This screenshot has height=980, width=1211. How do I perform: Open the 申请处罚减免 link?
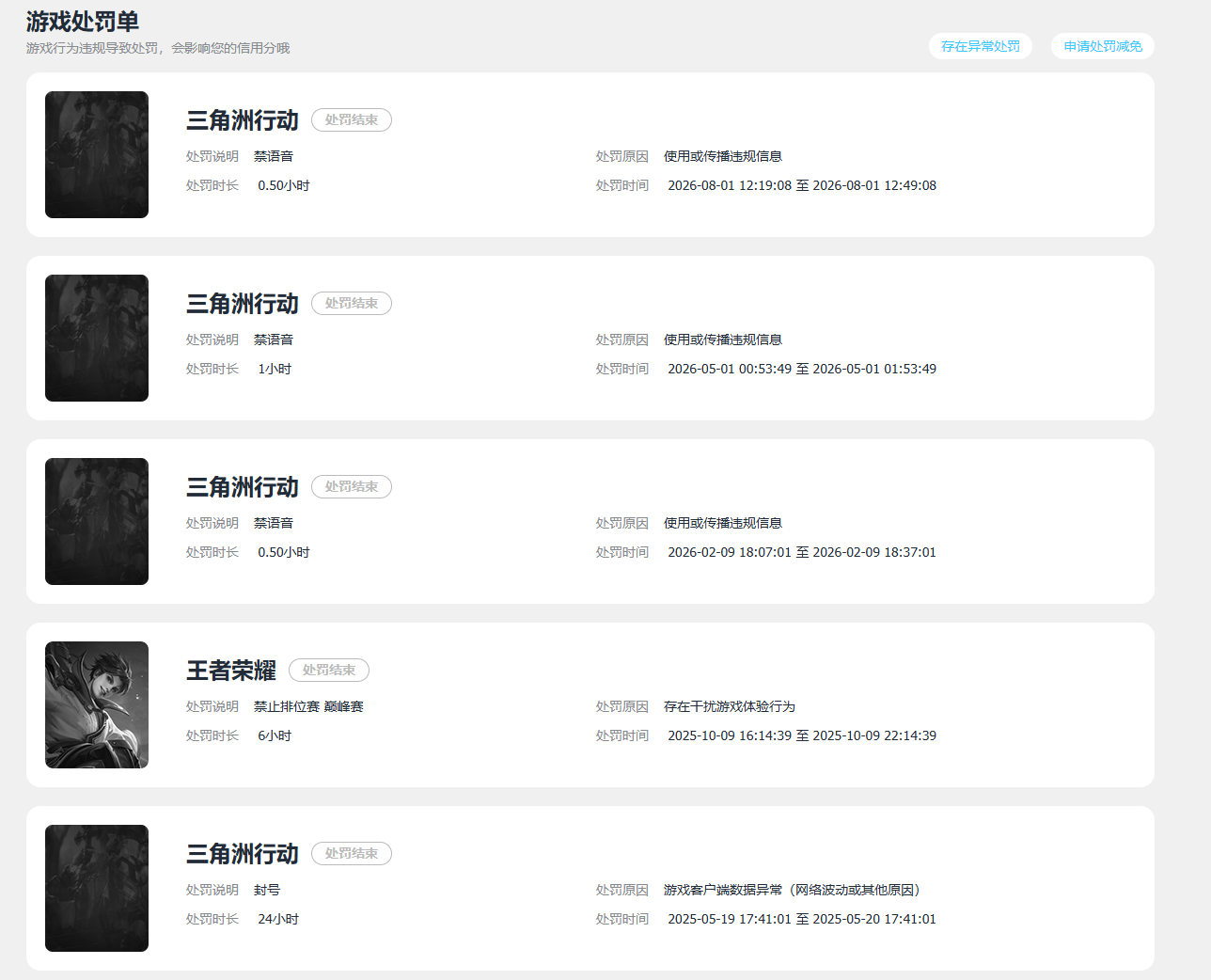pos(1103,46)
